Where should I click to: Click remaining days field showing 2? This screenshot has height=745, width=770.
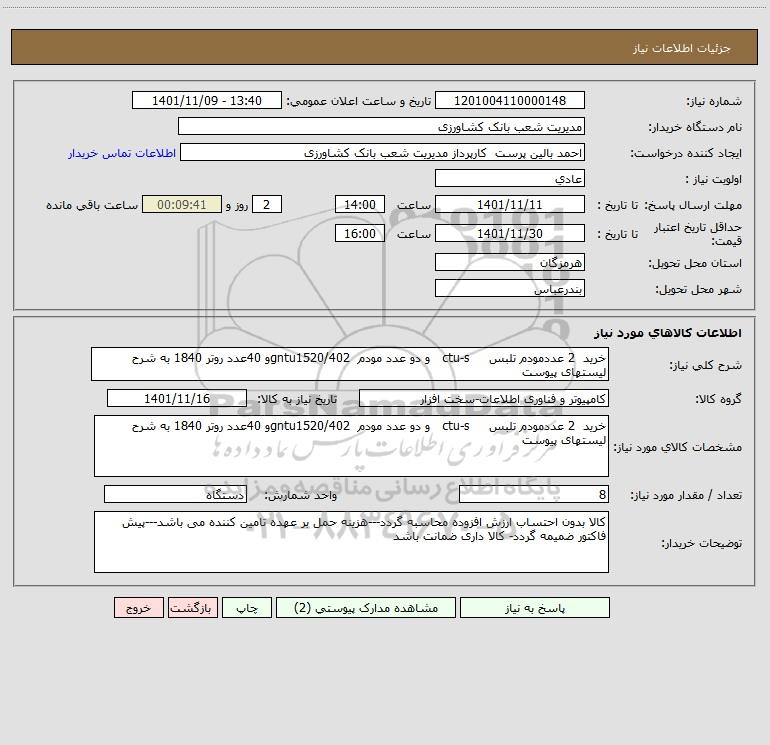[x=267, y=204]
